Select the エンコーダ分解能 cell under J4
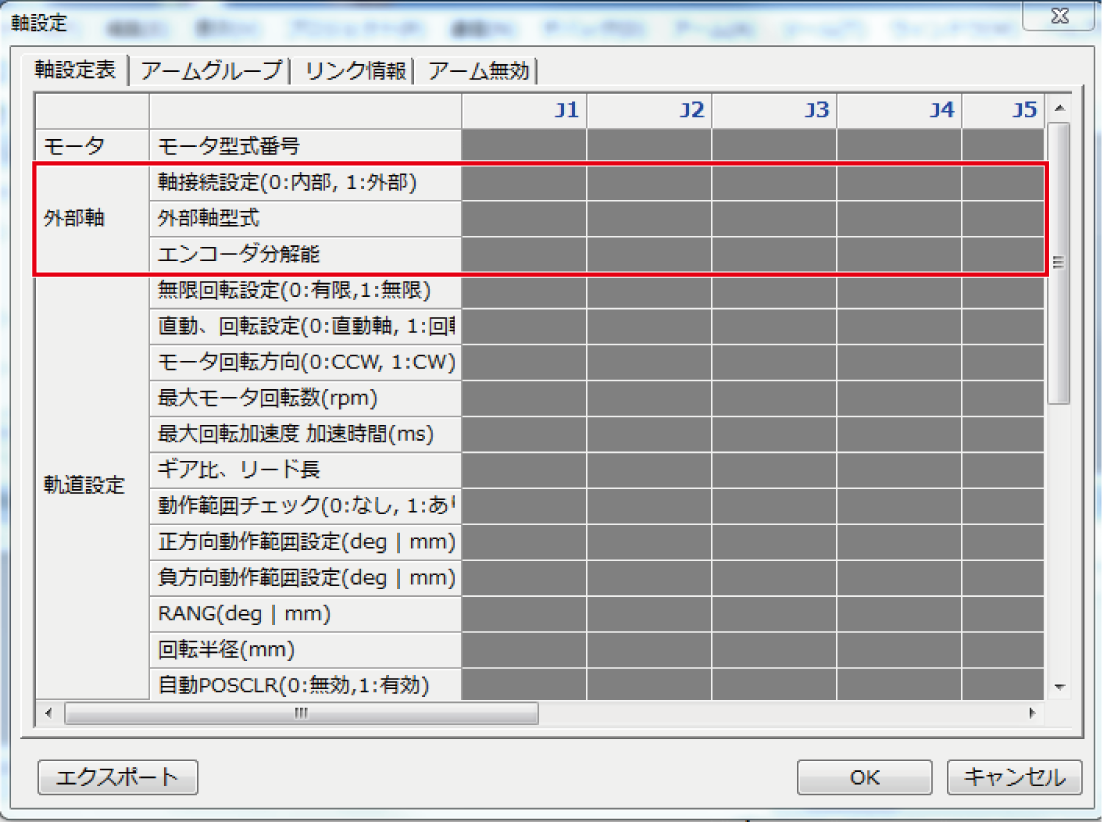 (900, 255)
